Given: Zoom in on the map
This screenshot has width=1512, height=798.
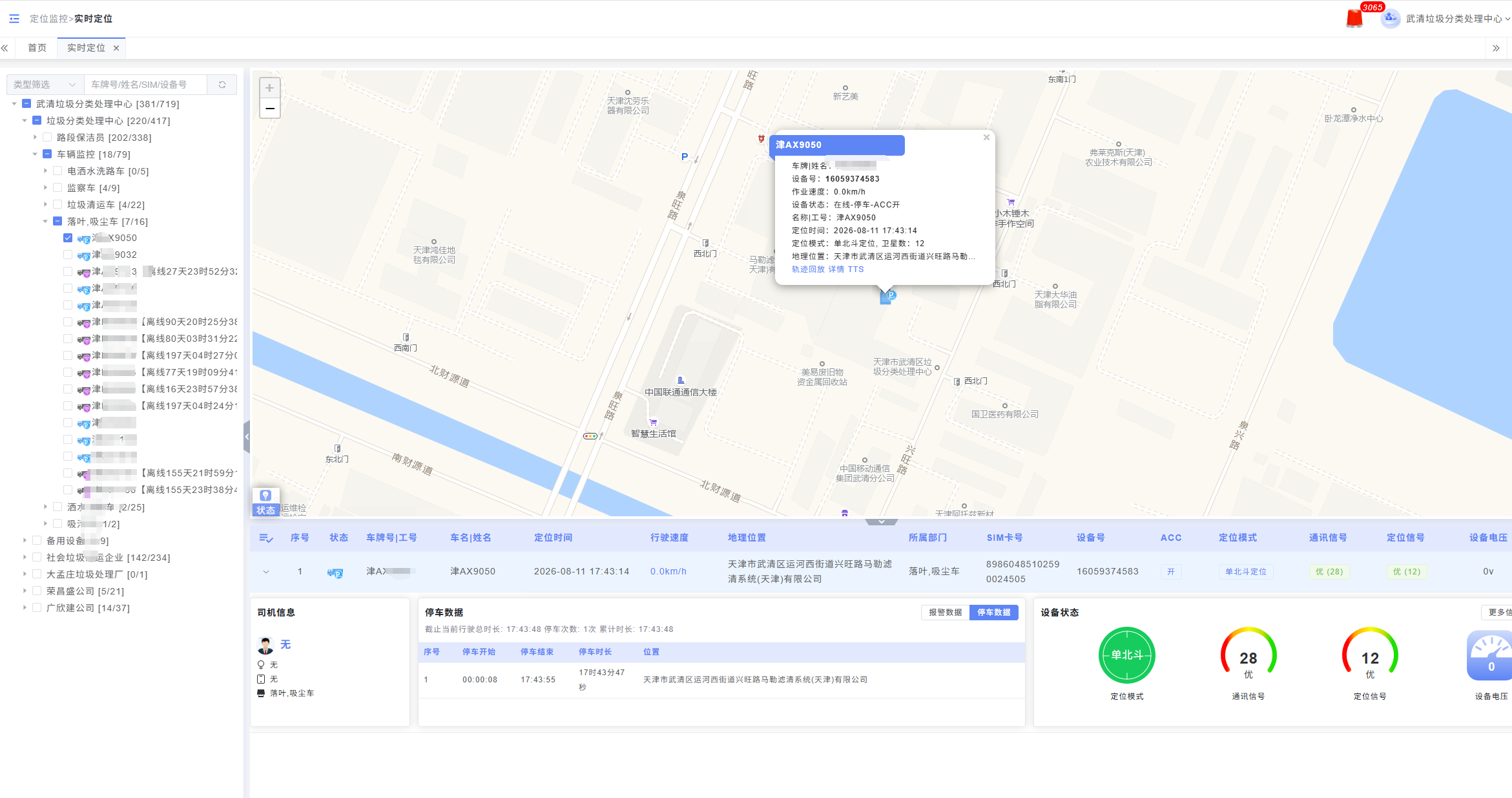Looking at the screenshot, I should (269, 88).
